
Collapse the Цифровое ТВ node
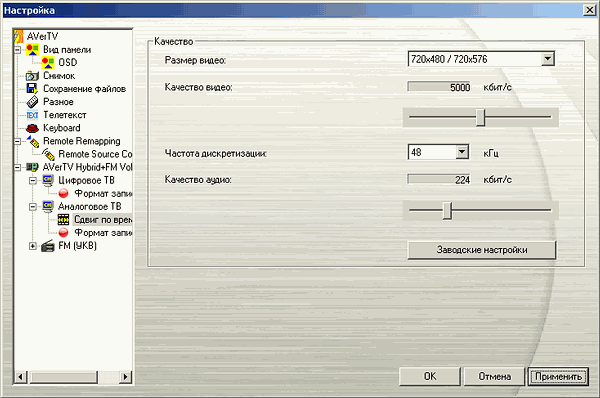click(x=33, y=180)
